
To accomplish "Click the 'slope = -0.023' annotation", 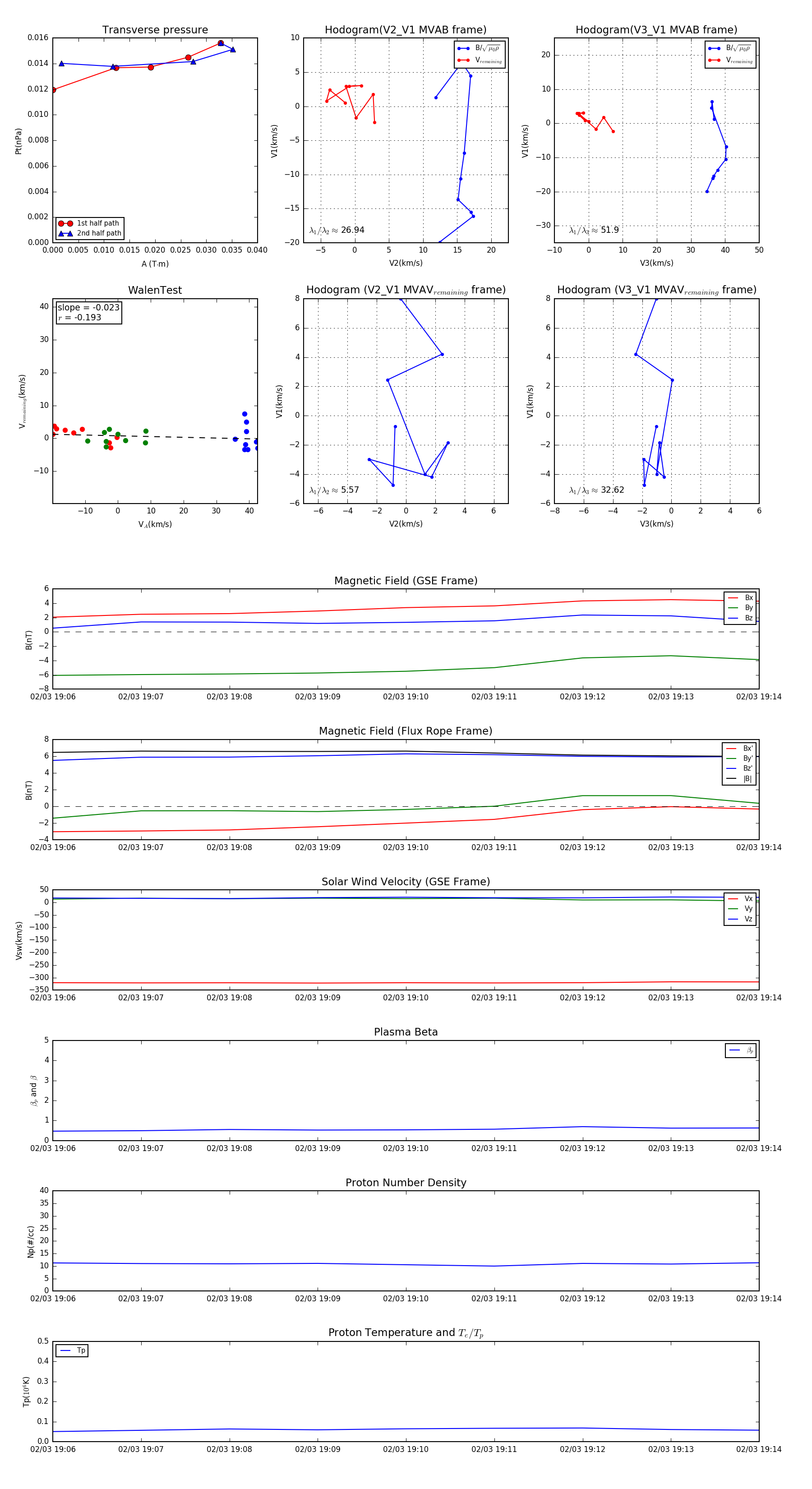I will click(x=88, y=308).
